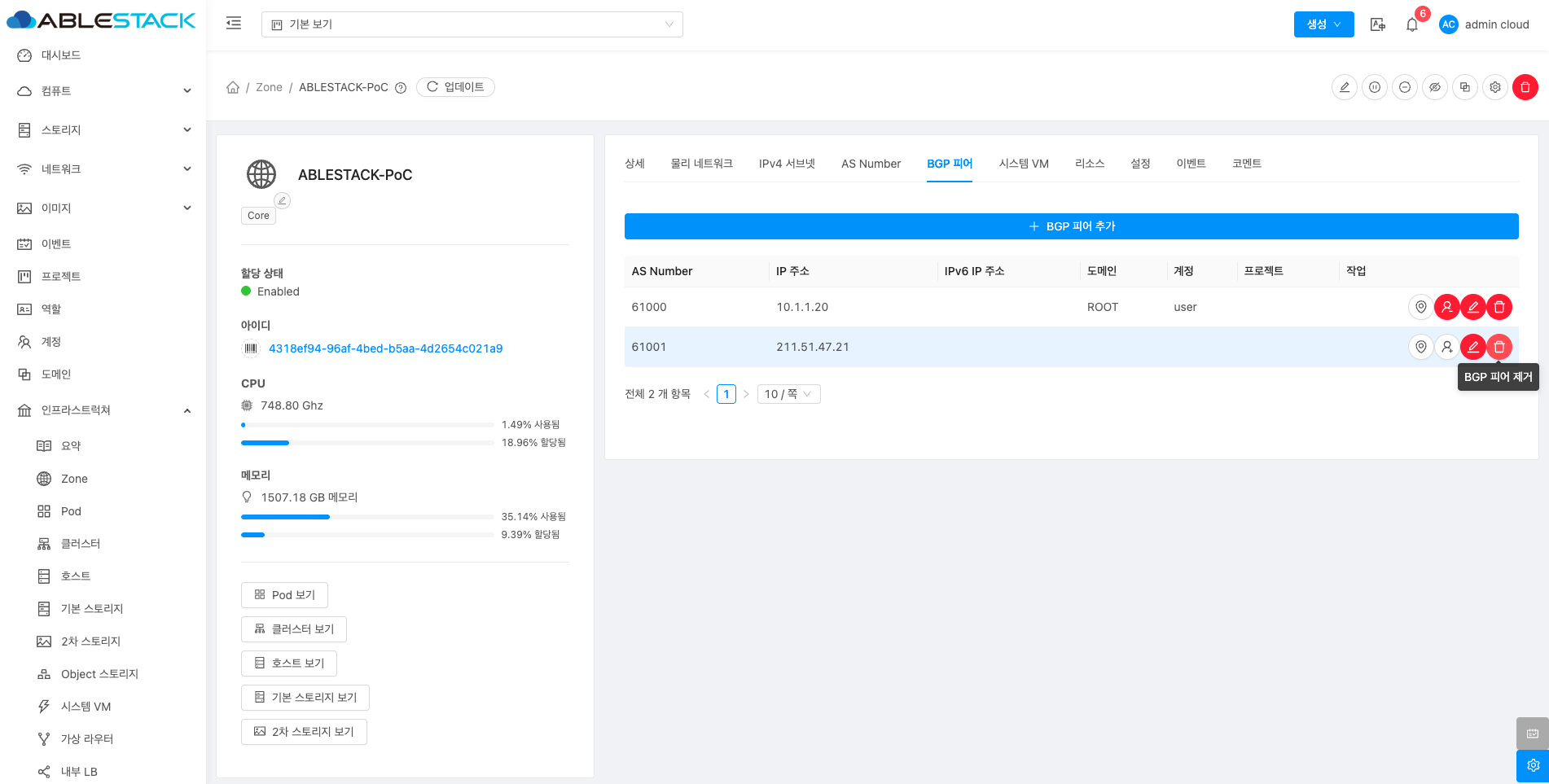Toggle the crossed-eye visibility icon
The height and width of the screenshot is (784, 1549).
coord(1435,87)
